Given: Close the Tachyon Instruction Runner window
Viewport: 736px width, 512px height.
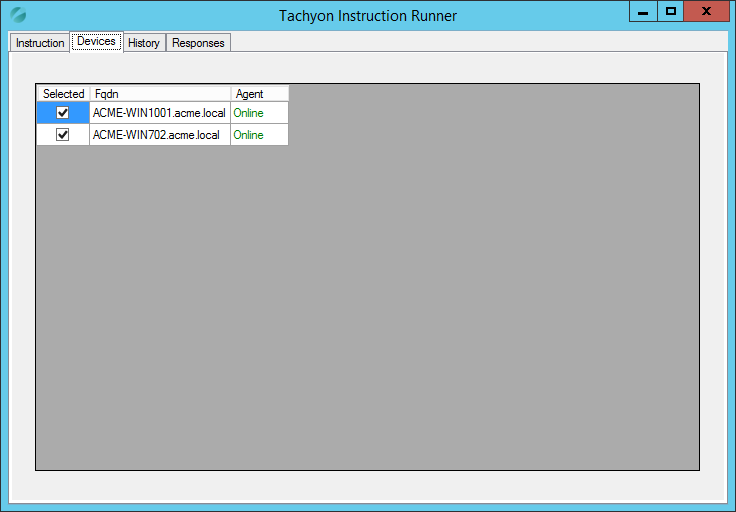Looking at the screenshot, I should coord(707,11).
